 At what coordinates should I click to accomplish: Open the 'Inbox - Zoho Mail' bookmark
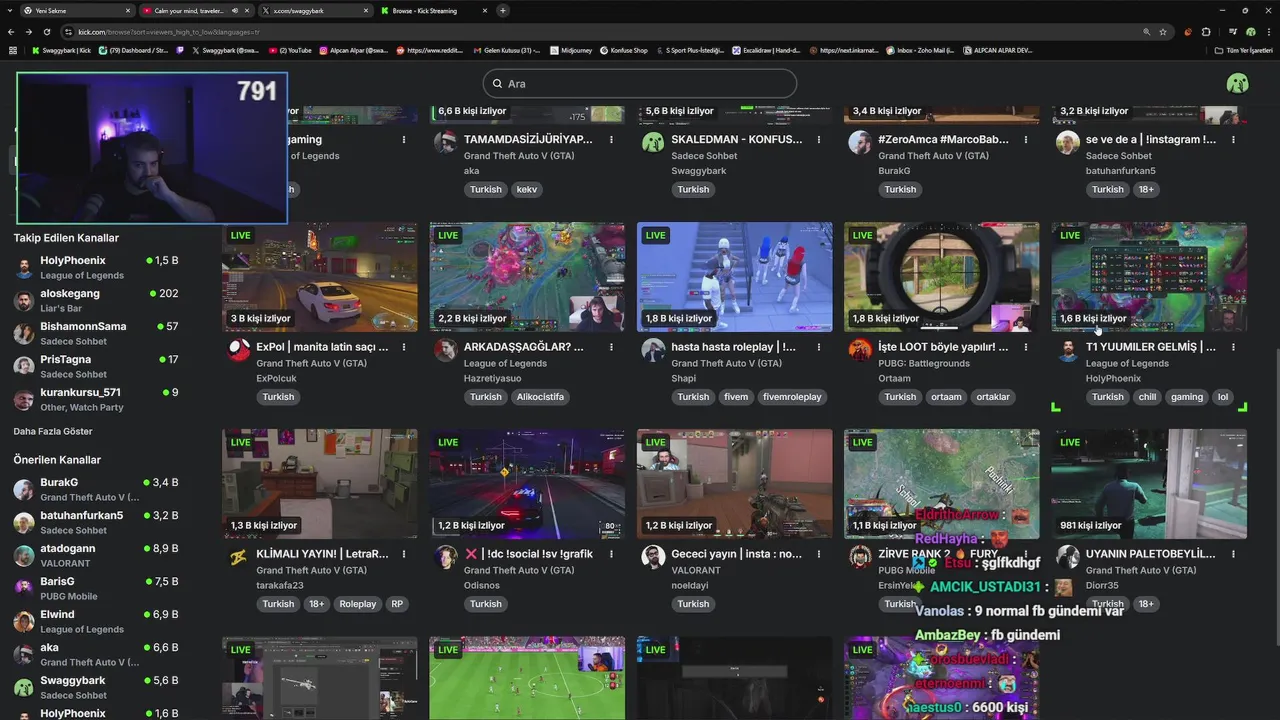919,50
